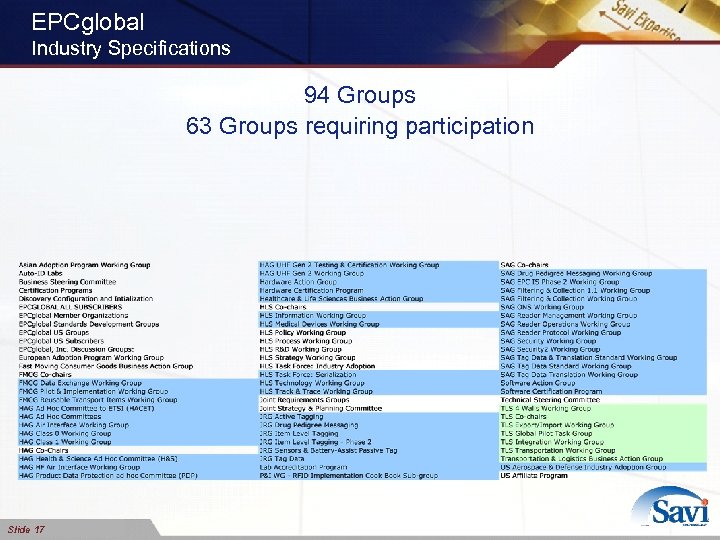Click "TLS 4 Walls Working Group"

(546, 408)
